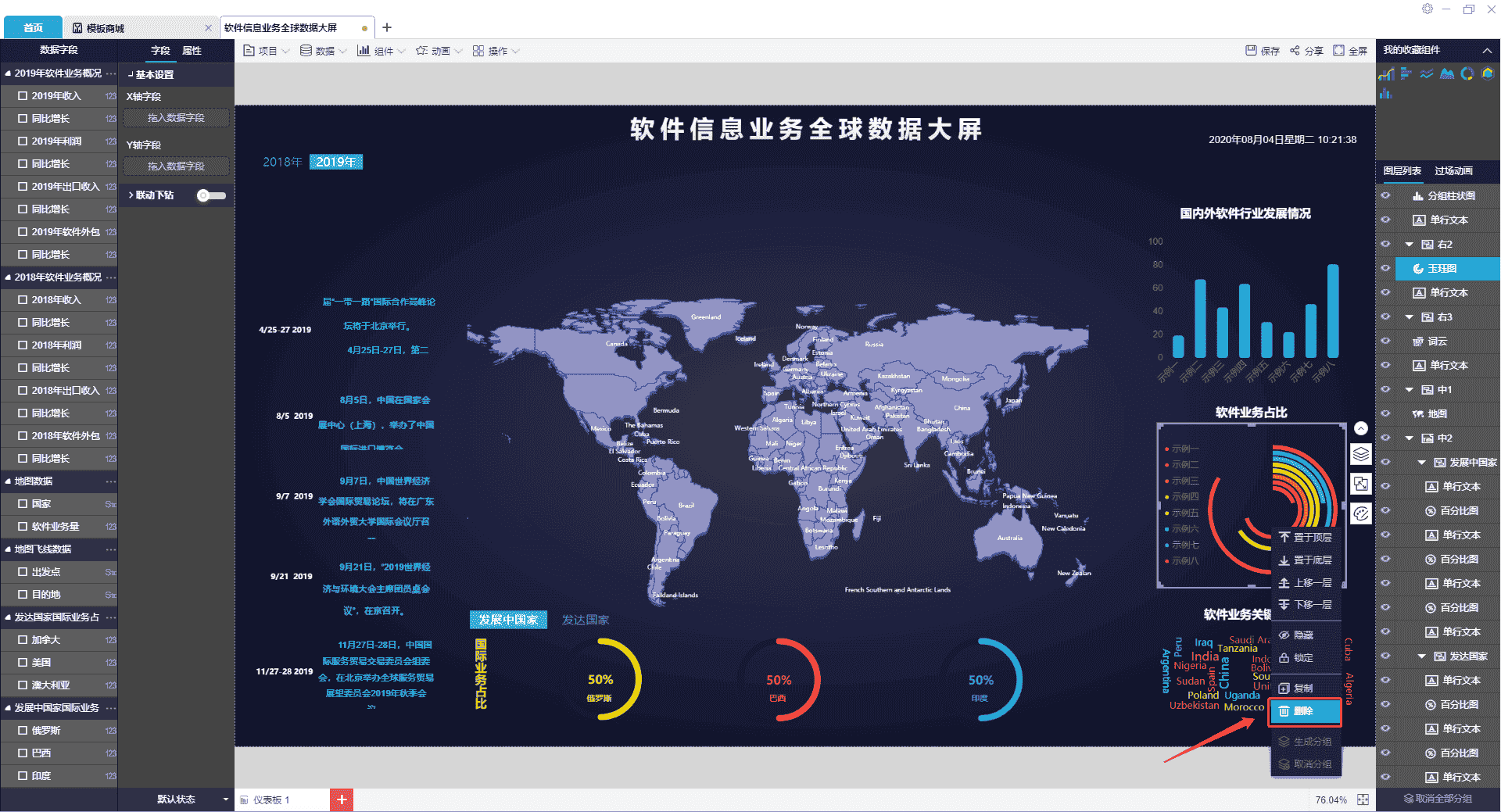Click 分享 to share the dashboard
This screenshot has width=1501, height=812.
tap(1306, 51)
